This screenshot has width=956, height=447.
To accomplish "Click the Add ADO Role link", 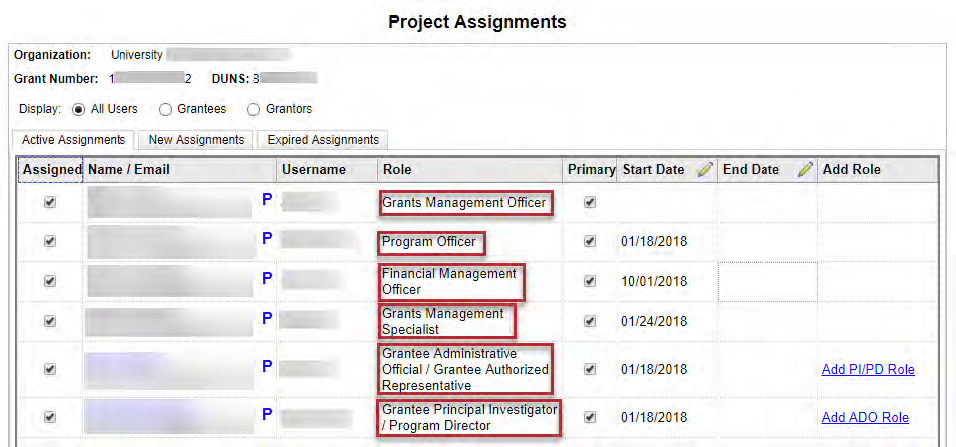I will [865, 417].
